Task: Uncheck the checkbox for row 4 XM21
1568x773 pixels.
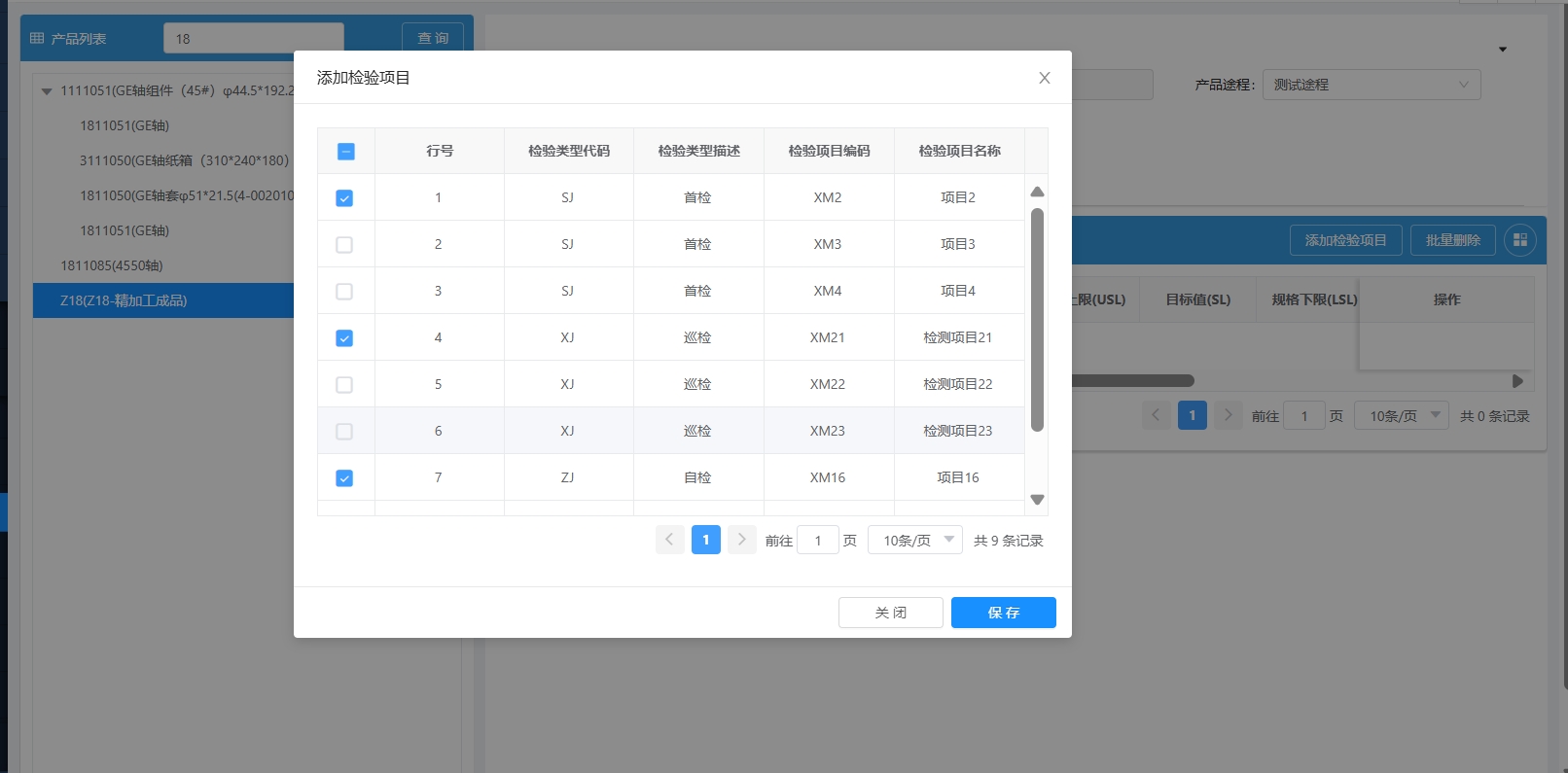Action: 344,337
